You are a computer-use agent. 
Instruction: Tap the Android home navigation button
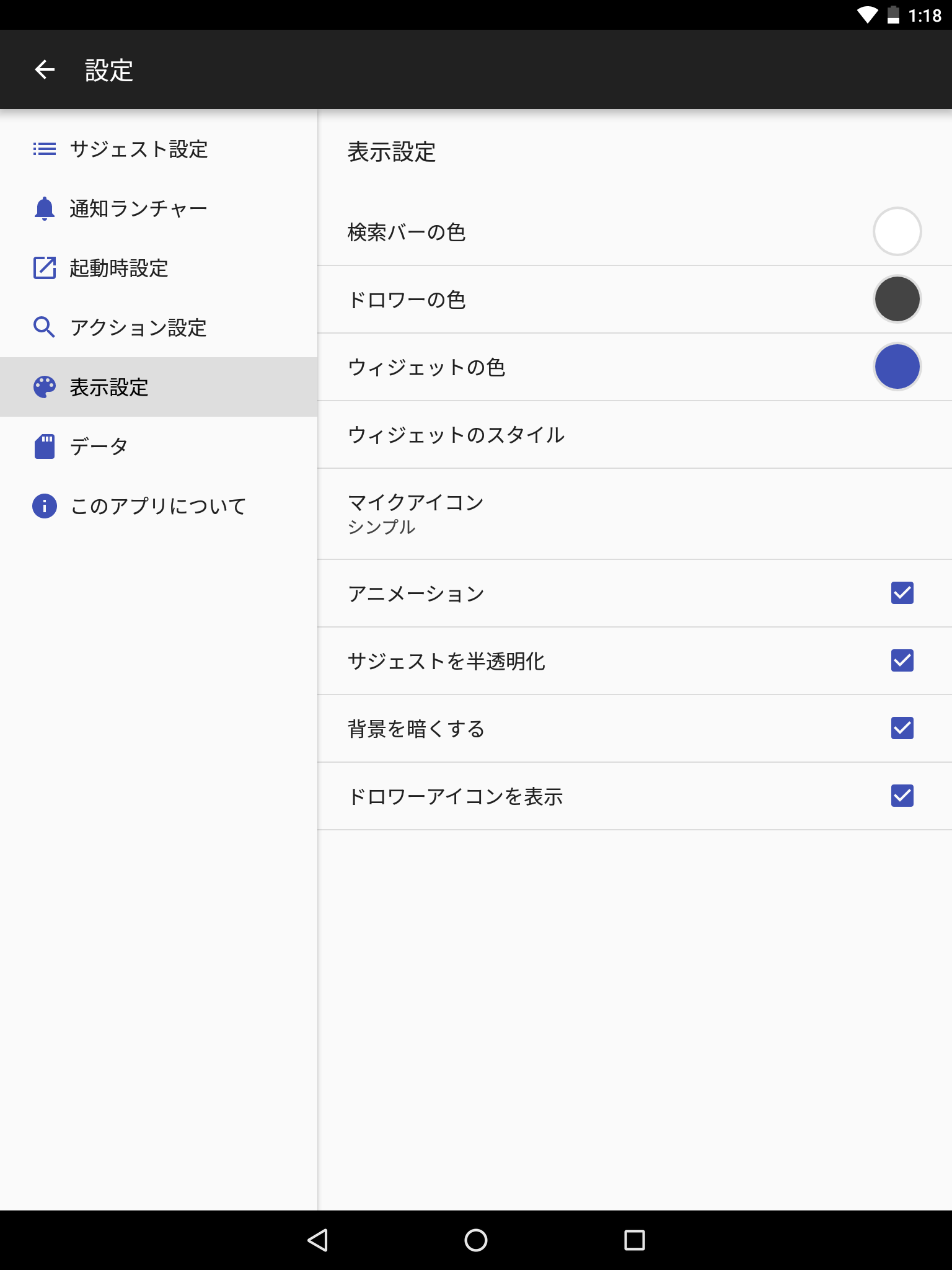pos(476,1240)
